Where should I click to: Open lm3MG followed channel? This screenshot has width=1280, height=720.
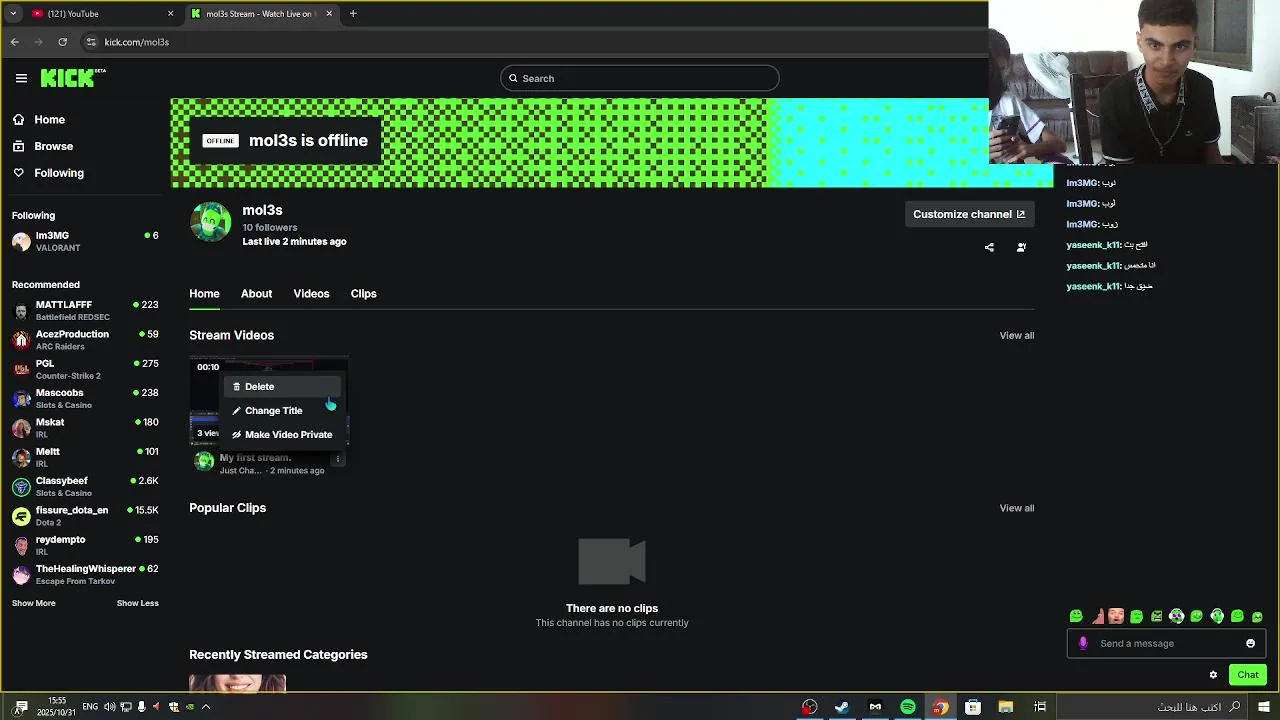click(85, 241)
